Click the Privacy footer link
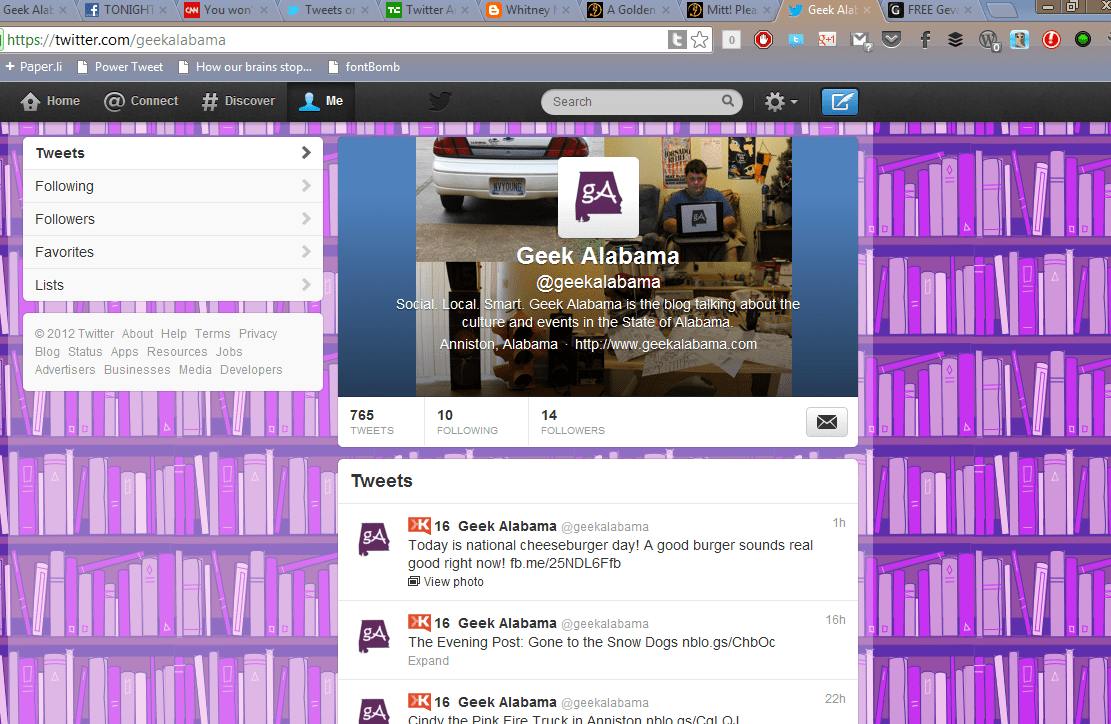 click(x=258, y=334)
